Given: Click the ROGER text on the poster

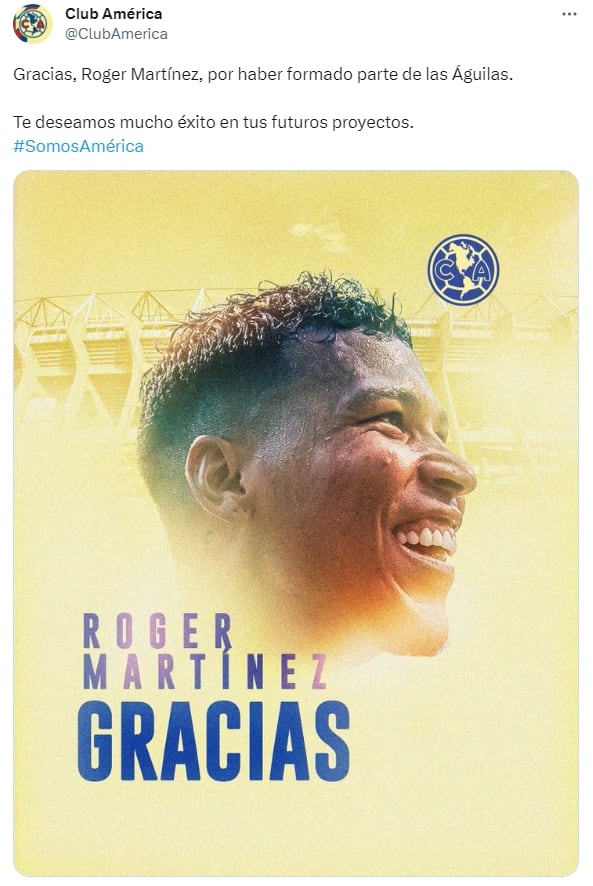Looking at the screenshot, I should (x=158, y=631).
